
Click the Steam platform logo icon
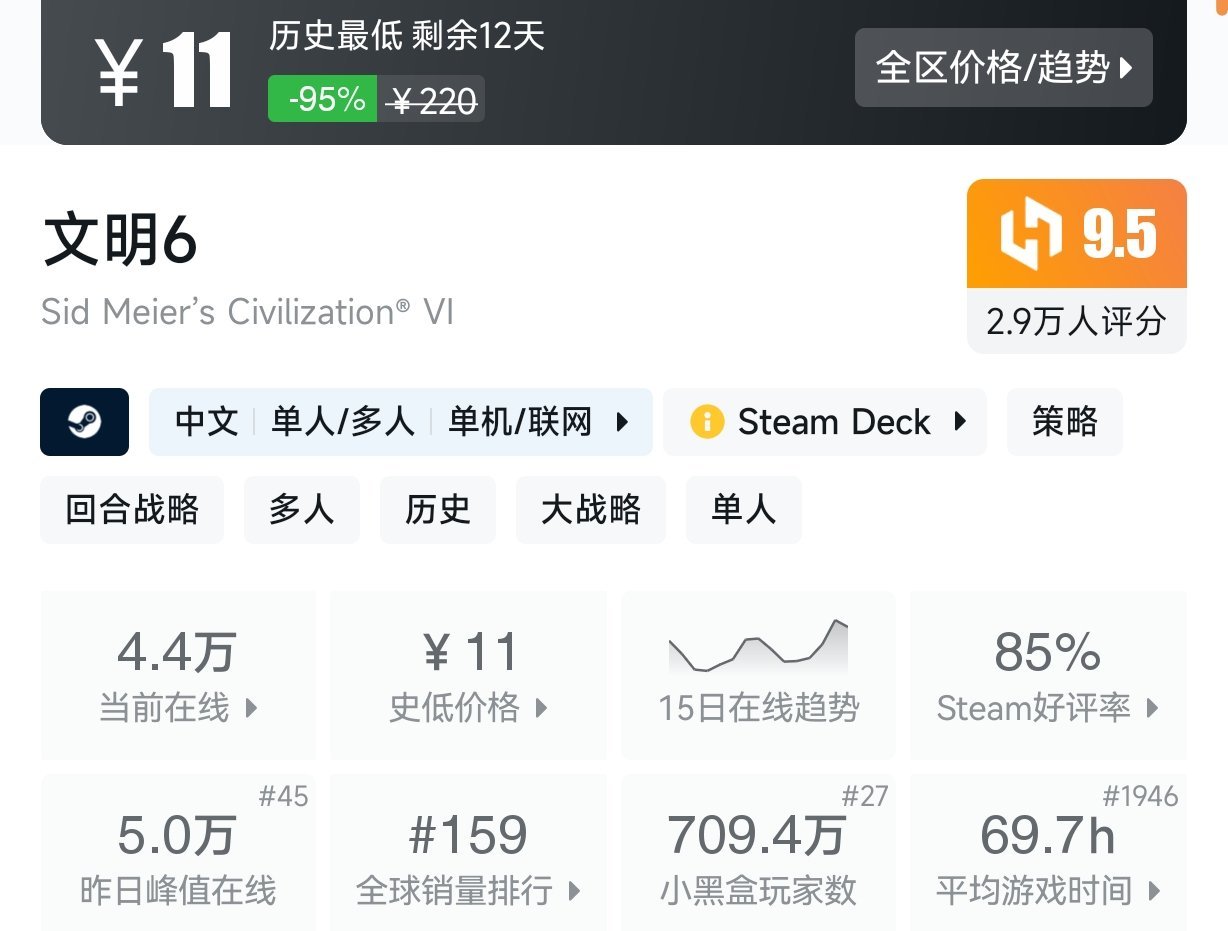(84, 422)
